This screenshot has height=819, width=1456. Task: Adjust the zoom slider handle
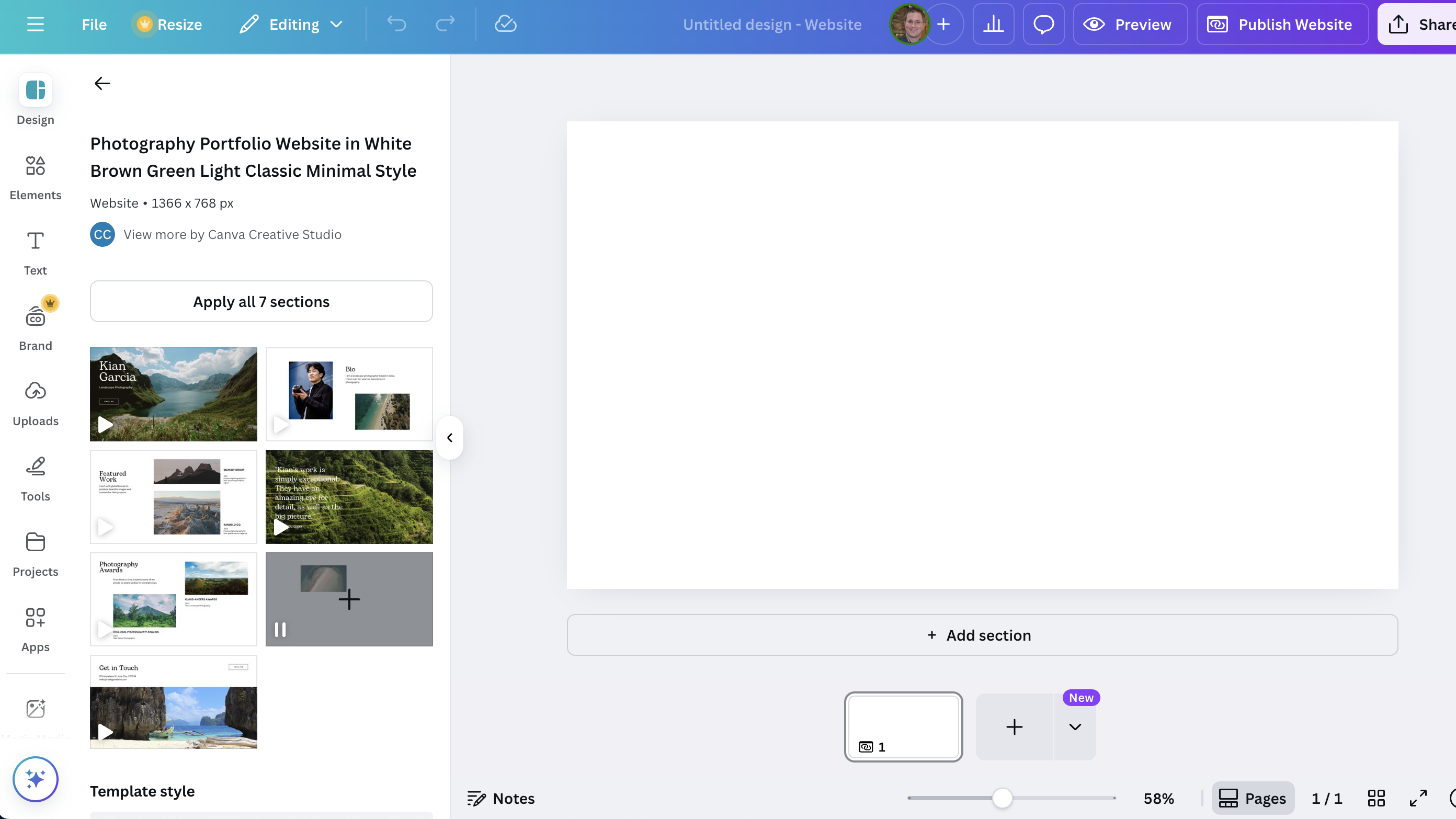click(1002, 798)
